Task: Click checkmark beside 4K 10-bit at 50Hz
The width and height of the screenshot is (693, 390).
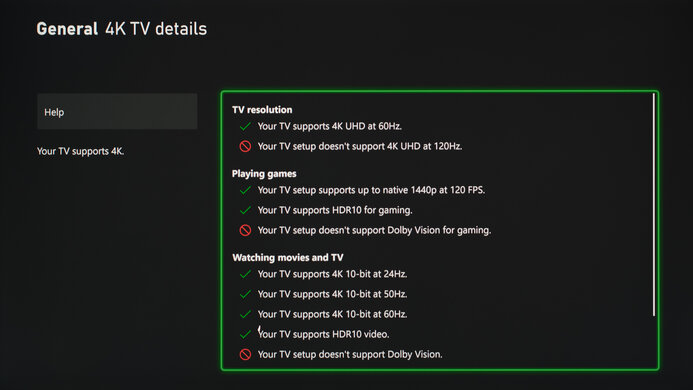Action: 245,294
